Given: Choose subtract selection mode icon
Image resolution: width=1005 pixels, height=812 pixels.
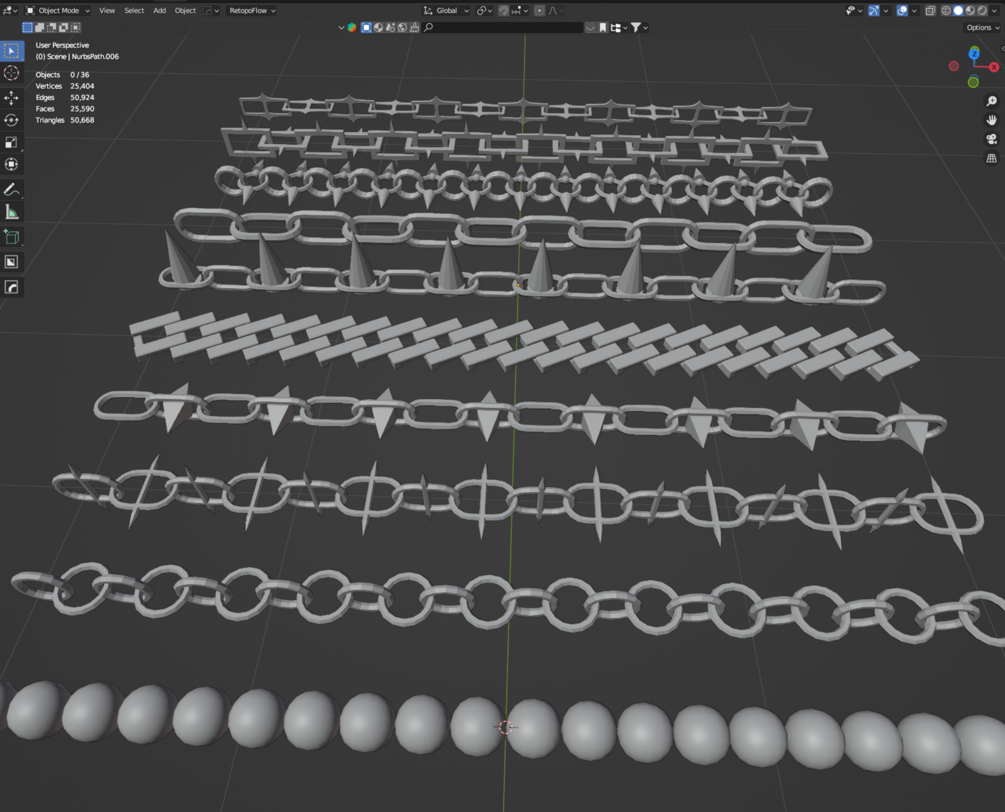Looking at the screenshot, I should 52,28.
